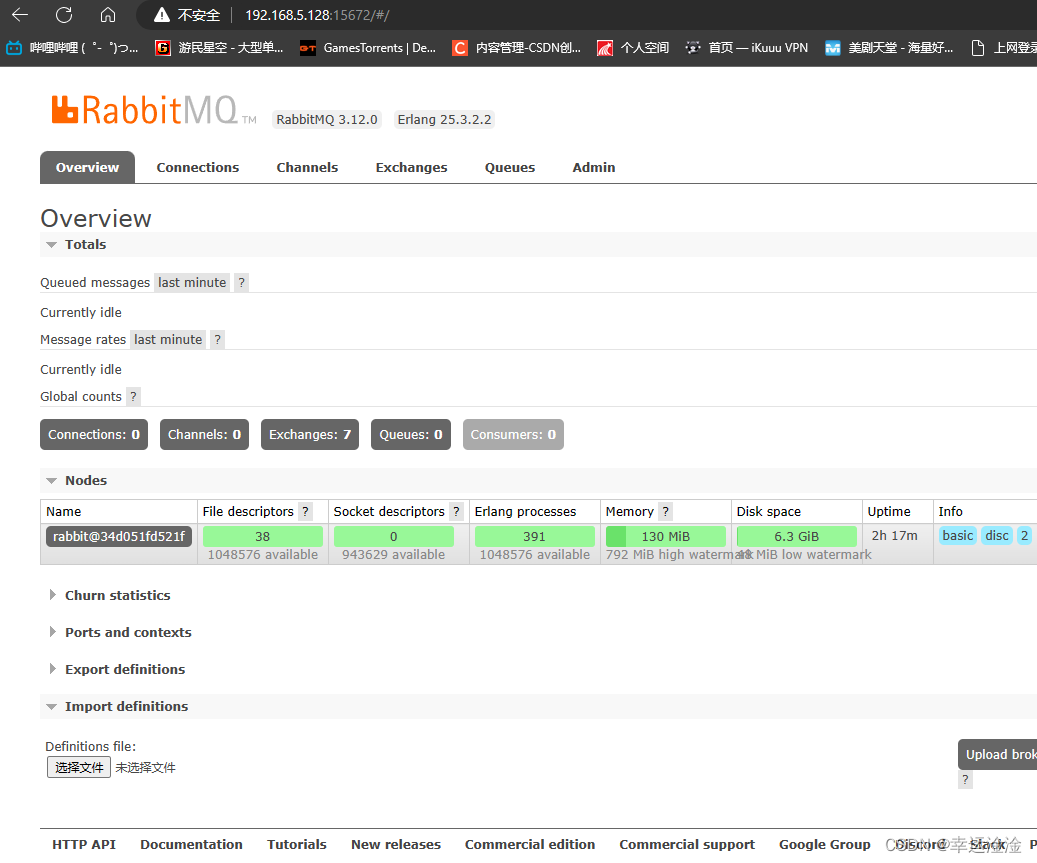Image resolution: width=1037 pixels, height=863 pixels.
Task: Switch to the Queues tab
Action: pos(510,168)
